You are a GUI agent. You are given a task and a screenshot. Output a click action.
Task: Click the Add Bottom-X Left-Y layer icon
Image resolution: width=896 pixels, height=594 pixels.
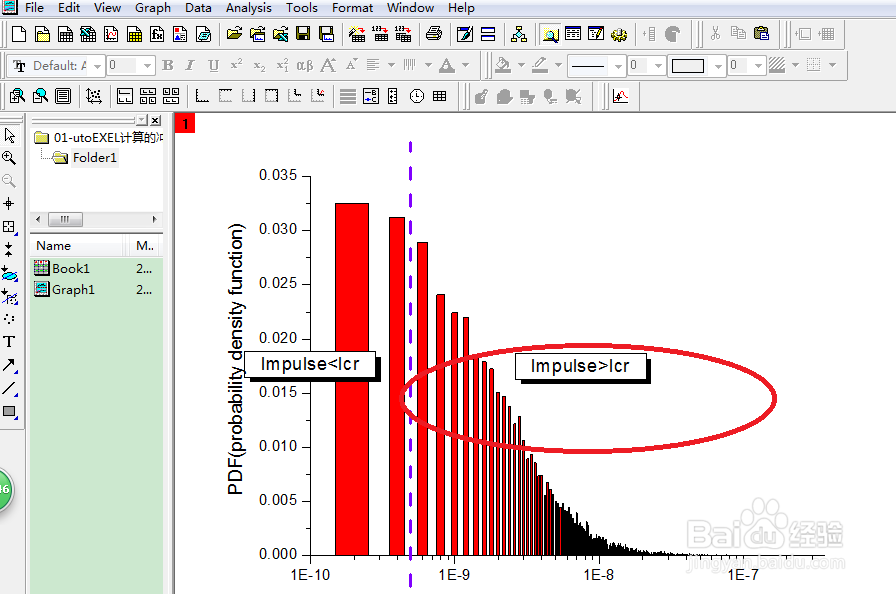202,96
